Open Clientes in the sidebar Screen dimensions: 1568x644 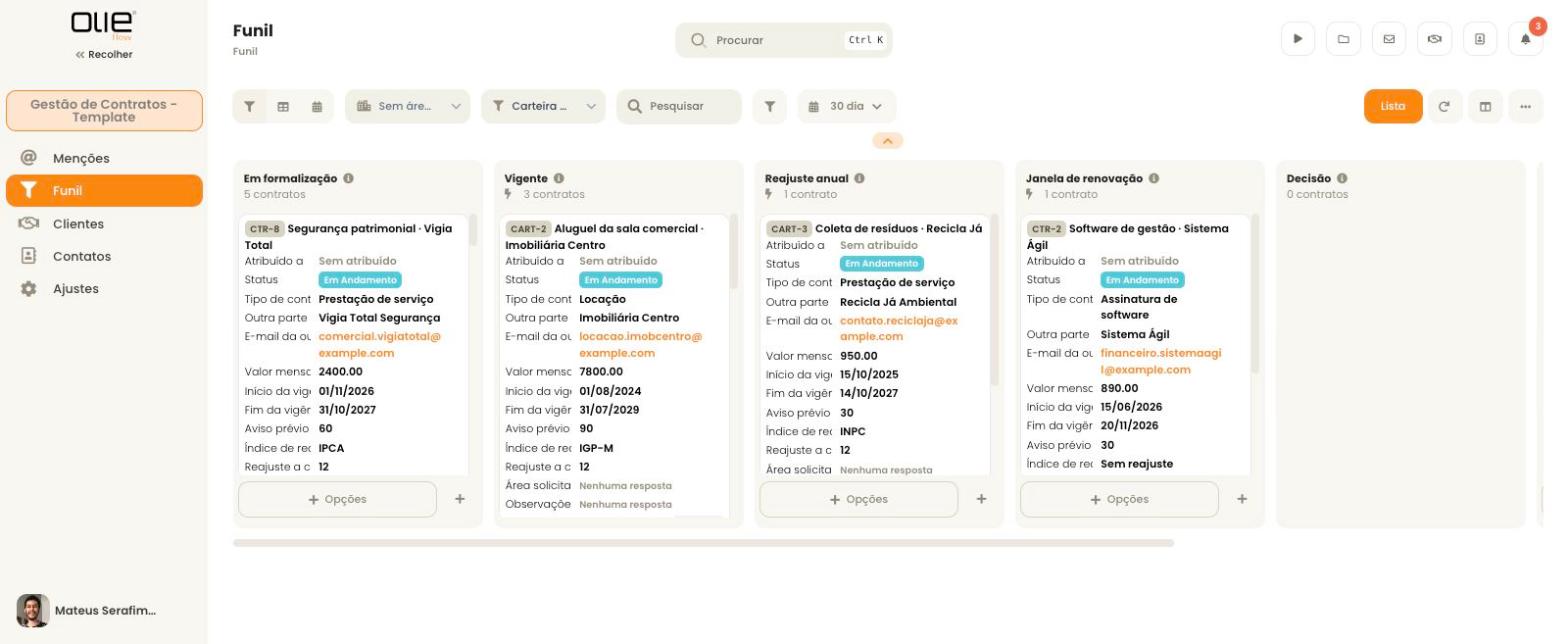point(104,224)
